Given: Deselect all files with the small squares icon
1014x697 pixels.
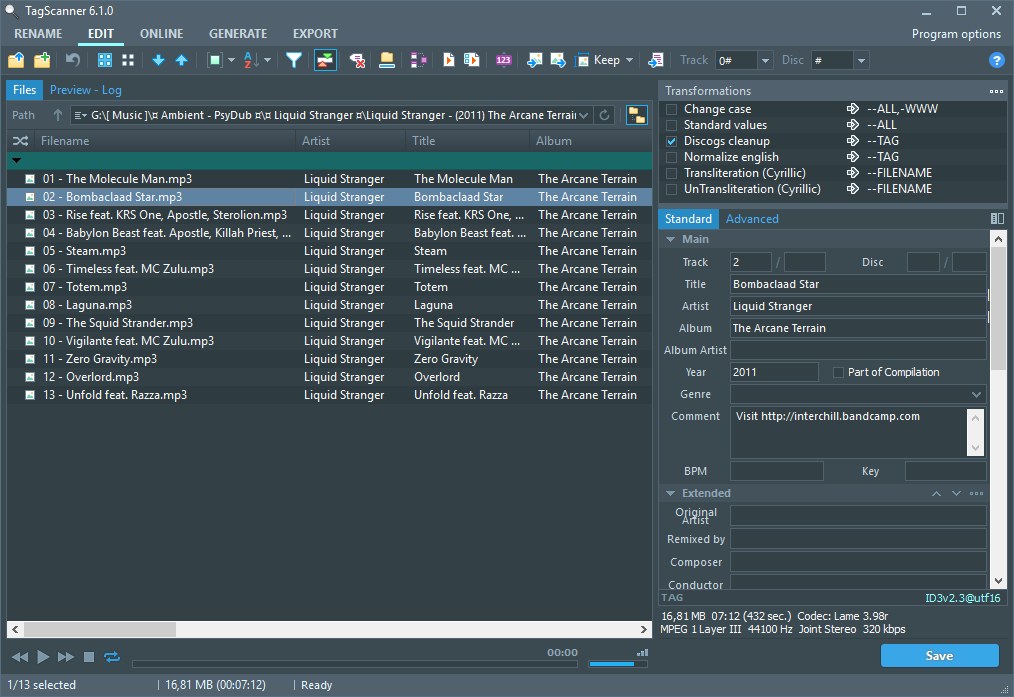Looking at the screenshot, I should [x=128, y=60].
